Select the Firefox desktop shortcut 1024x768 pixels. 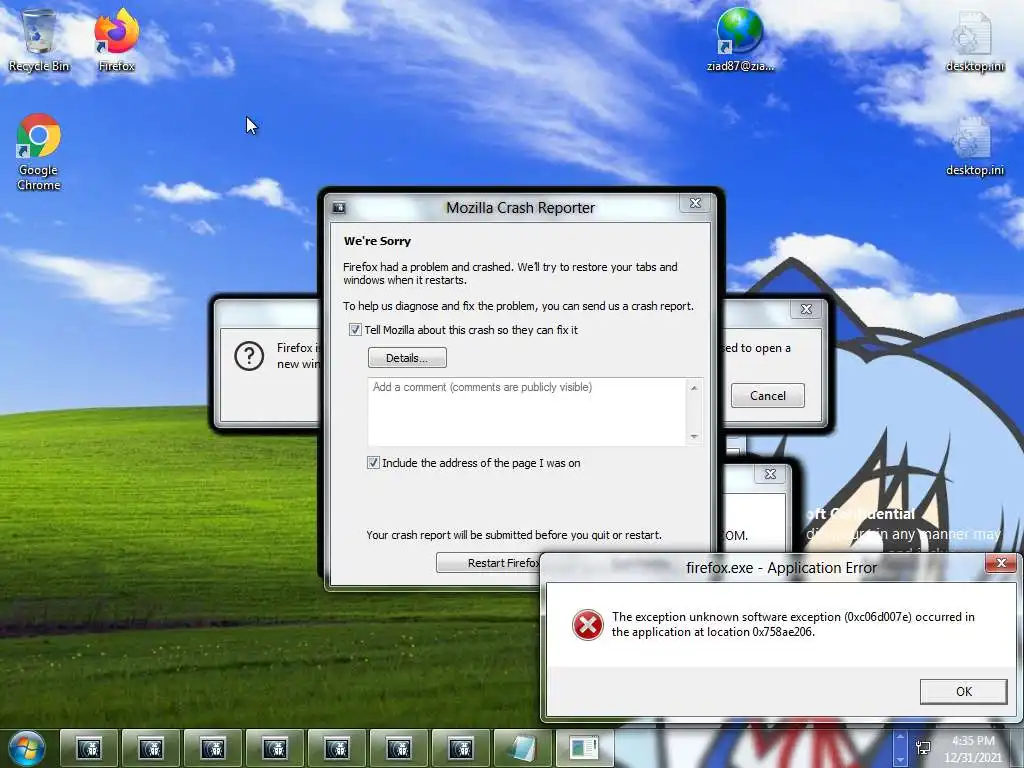pyautogui.click(x=116, y=40)
